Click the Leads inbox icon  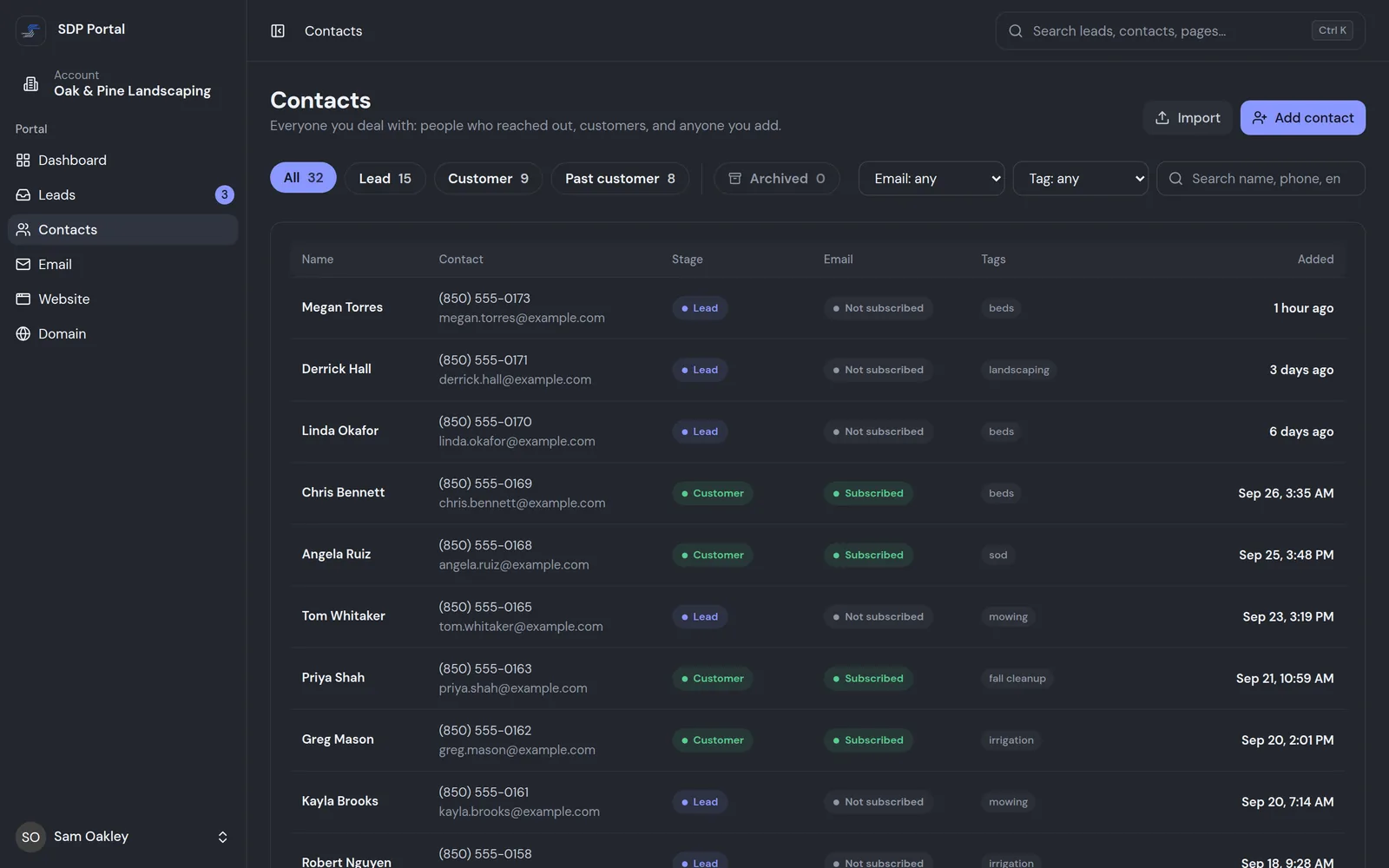[x=23, y=195]
